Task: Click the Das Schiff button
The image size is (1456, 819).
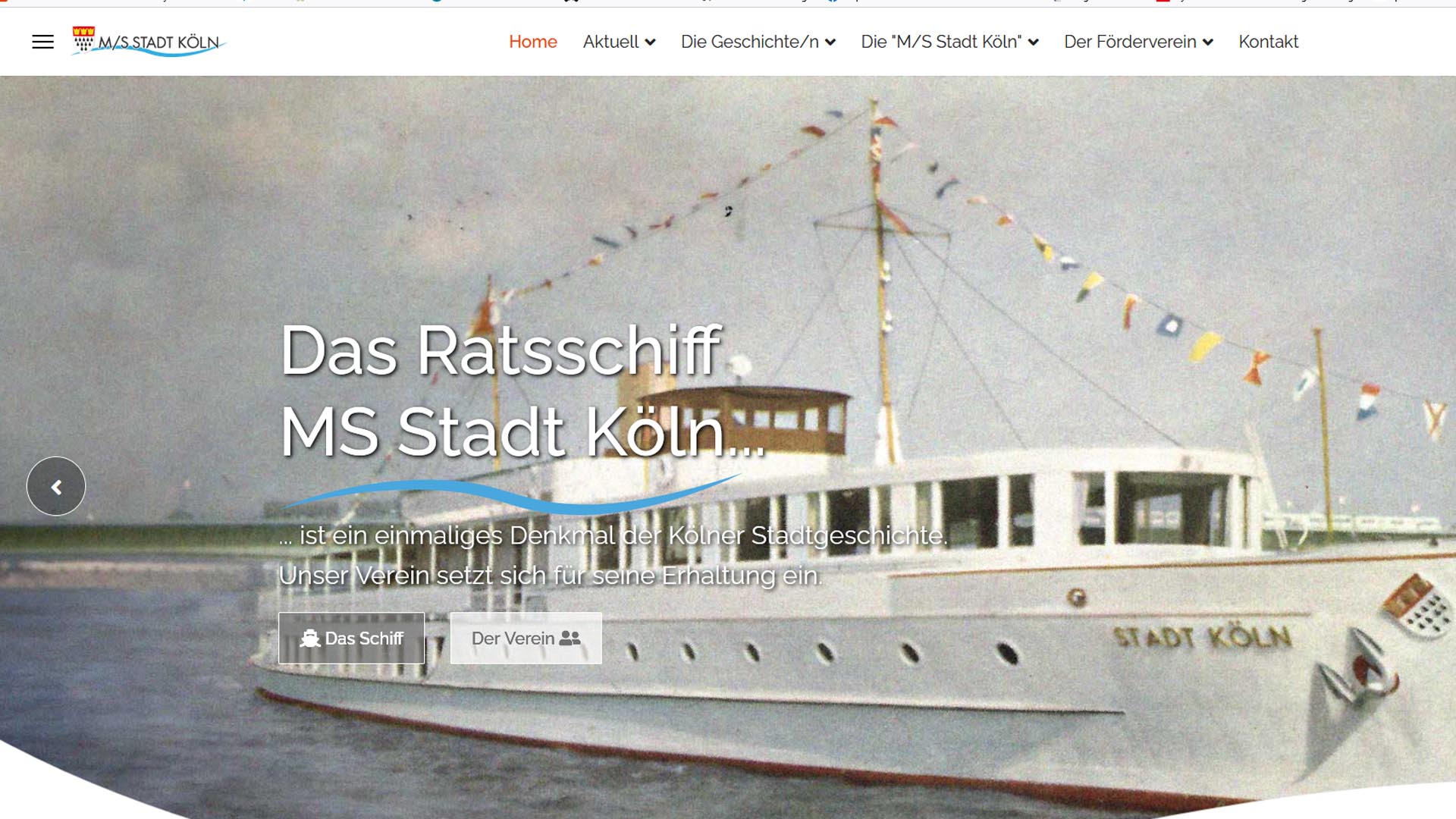Action: tap(351, 639)
